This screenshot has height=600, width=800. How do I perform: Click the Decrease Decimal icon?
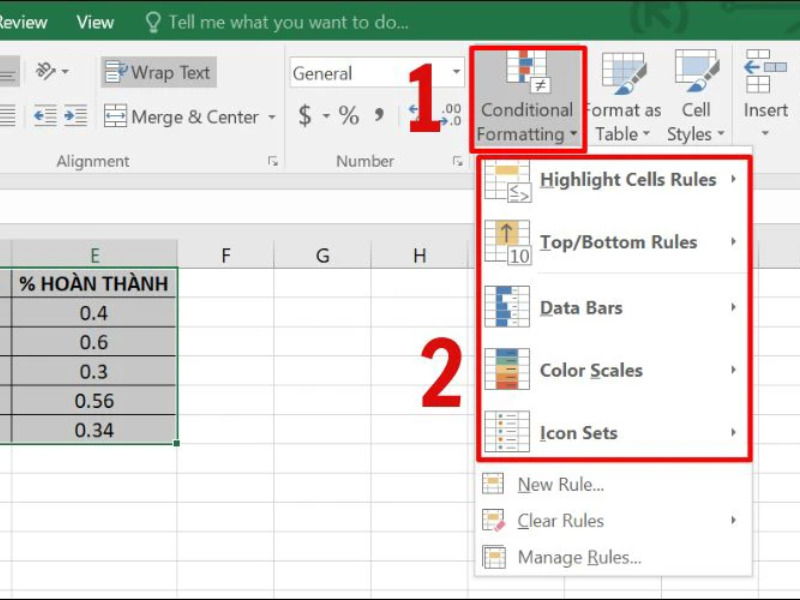pos(451,115)
